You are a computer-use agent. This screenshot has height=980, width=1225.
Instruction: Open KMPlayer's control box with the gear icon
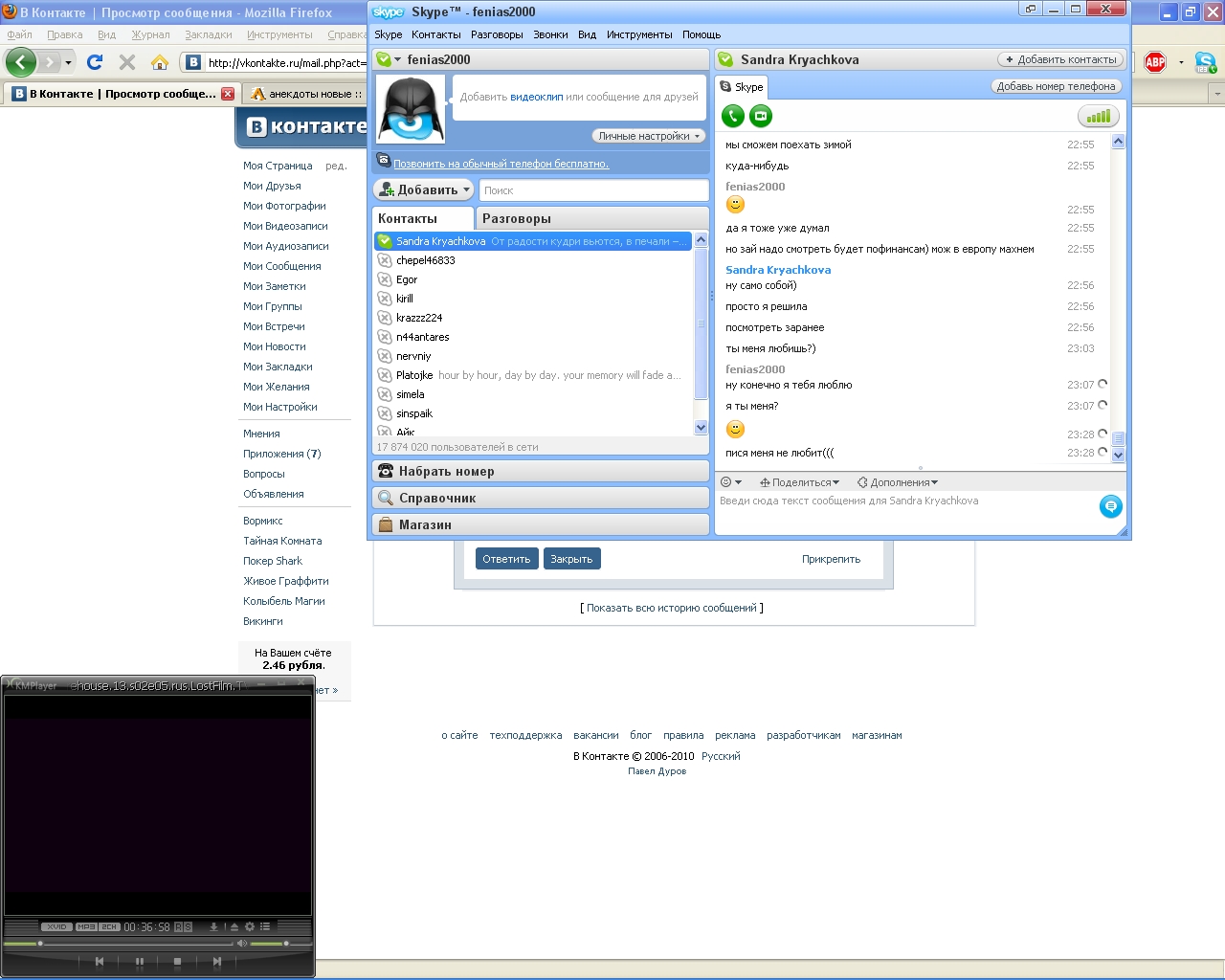tap(250, 926)
